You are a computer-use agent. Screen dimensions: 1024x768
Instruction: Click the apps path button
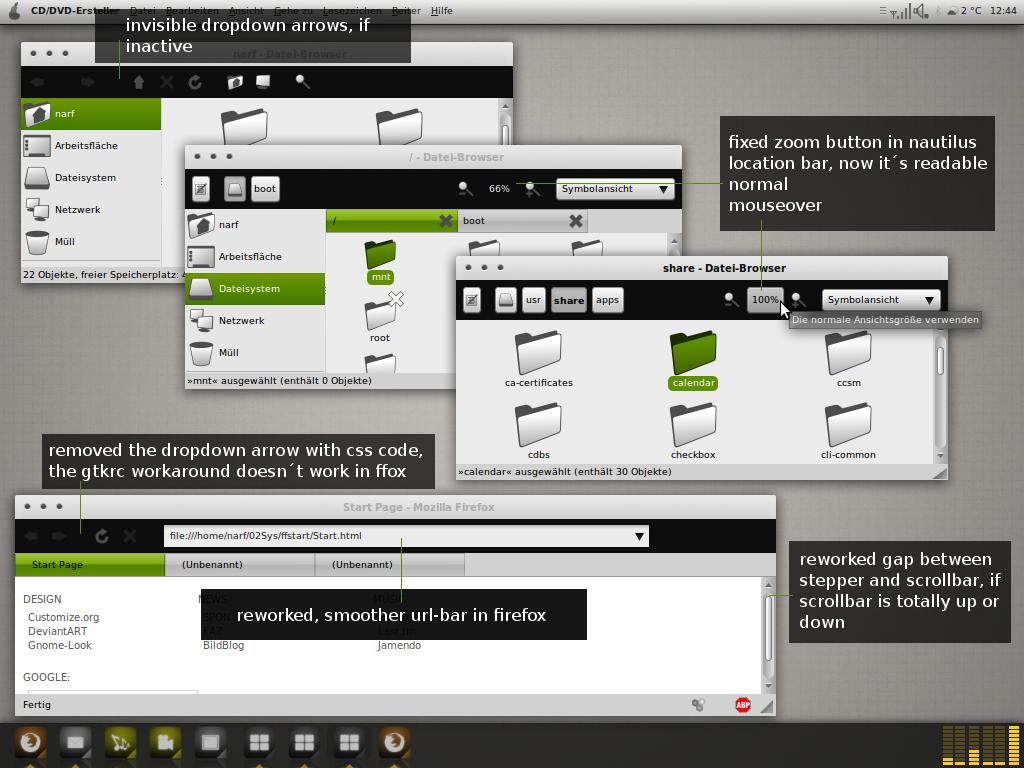click(607, 300)
